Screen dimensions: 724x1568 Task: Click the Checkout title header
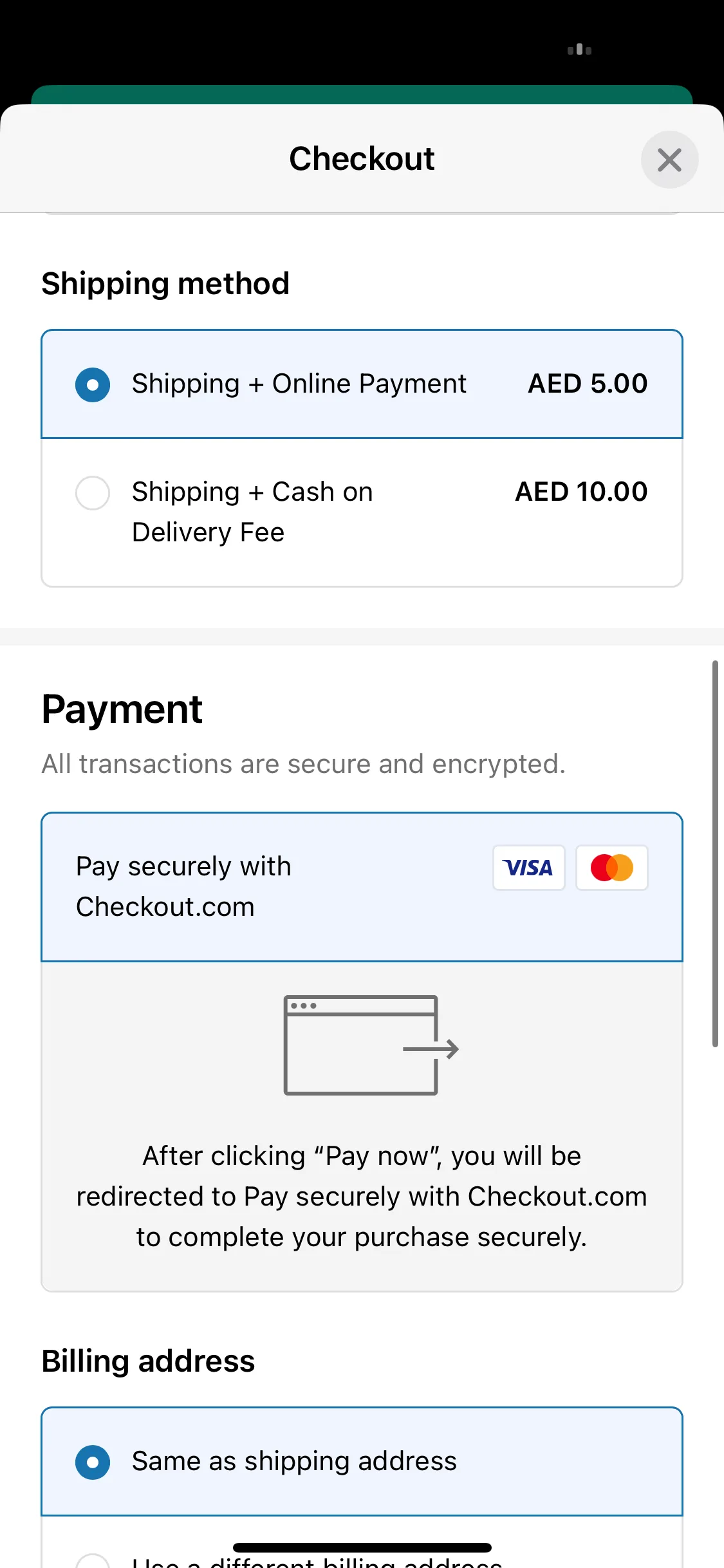point(362,158)
